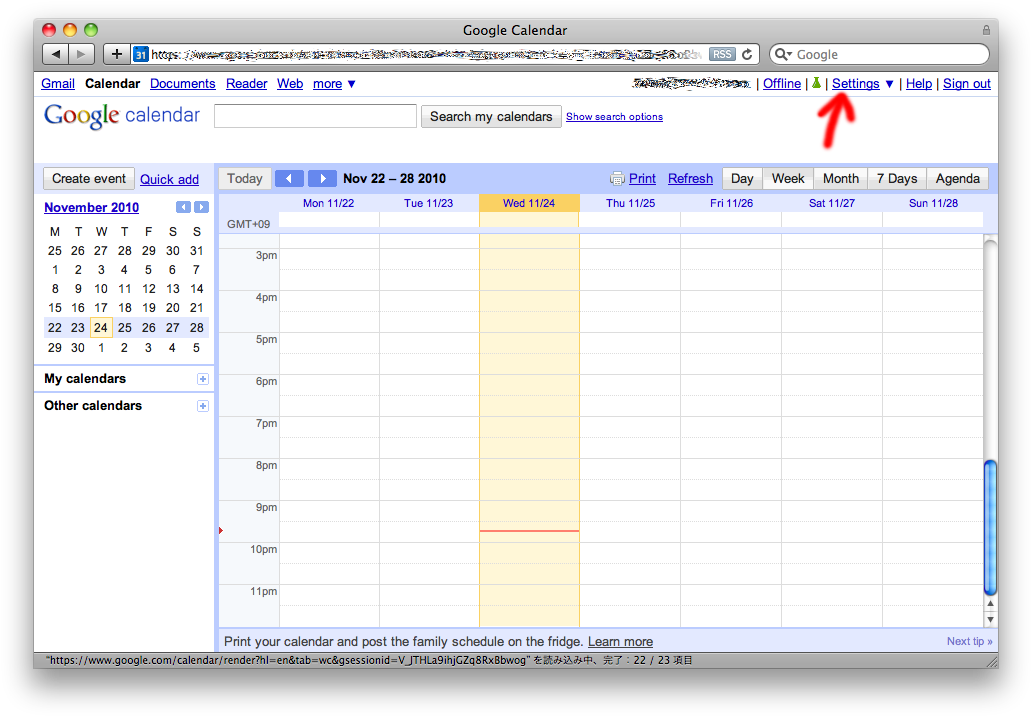Select the Wed 11/24 column header
The height and width of the screenshot is (716, 1031).
(x=529, y=203)
